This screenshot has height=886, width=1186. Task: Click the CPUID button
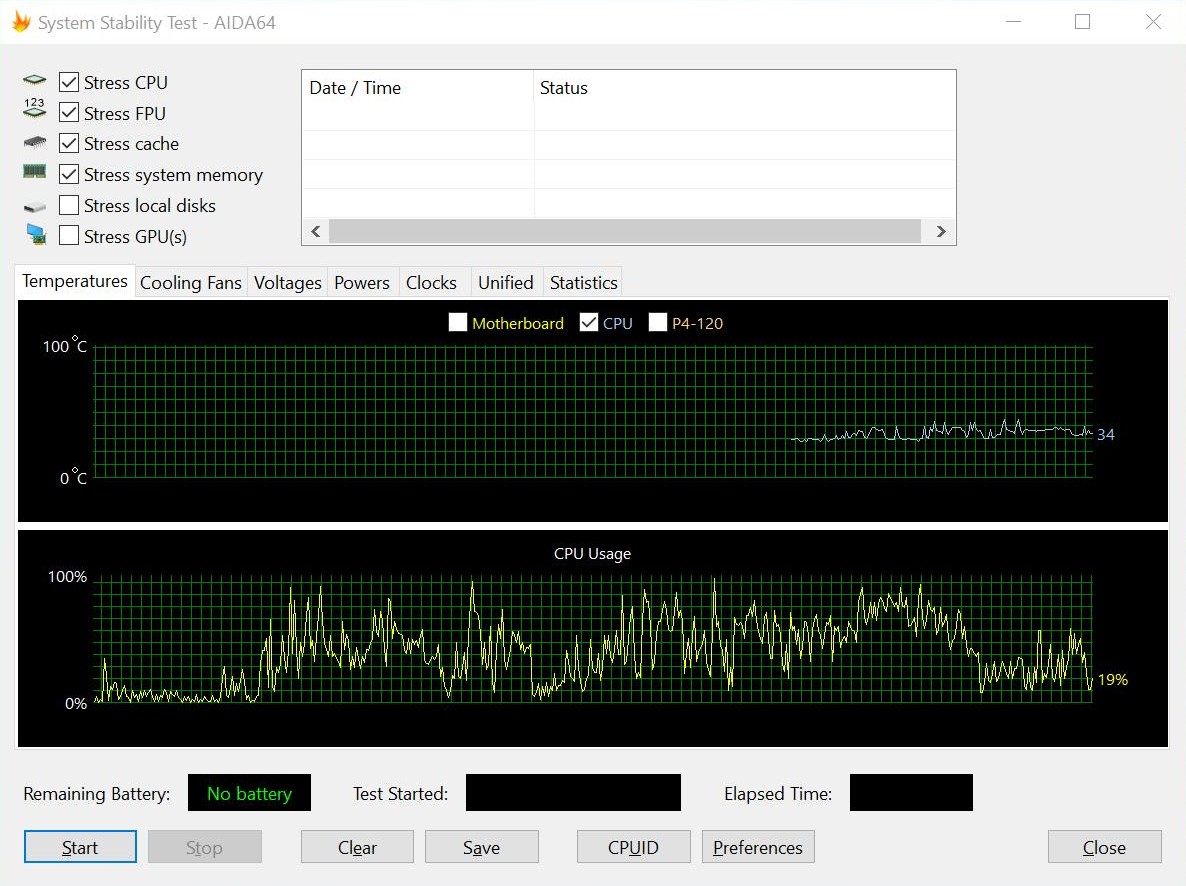coord(633,847)
